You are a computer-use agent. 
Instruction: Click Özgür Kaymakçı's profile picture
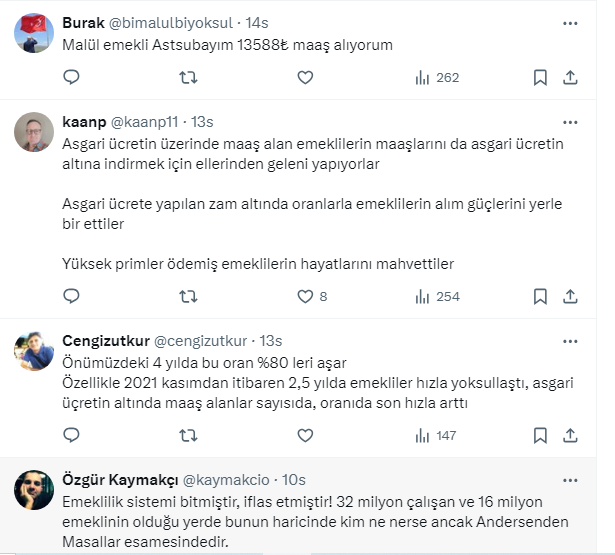[34, 490]
